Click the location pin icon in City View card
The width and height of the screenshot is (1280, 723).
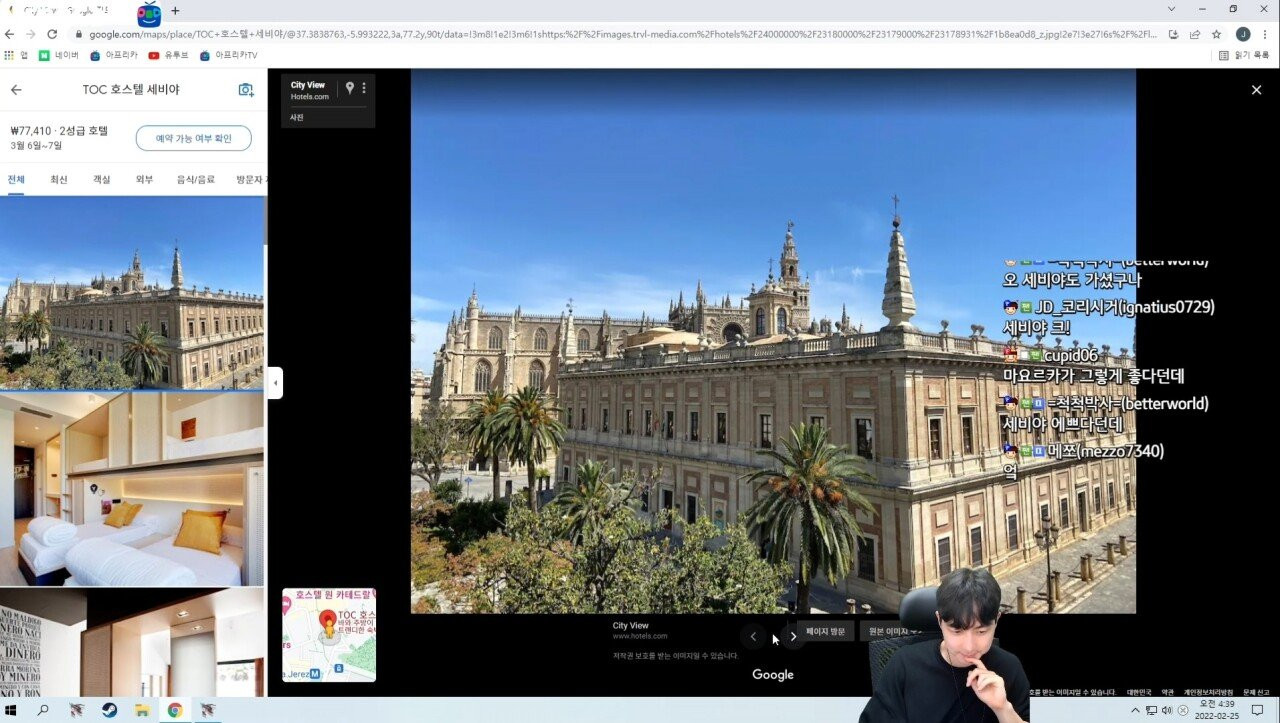[x=349, y=88]
